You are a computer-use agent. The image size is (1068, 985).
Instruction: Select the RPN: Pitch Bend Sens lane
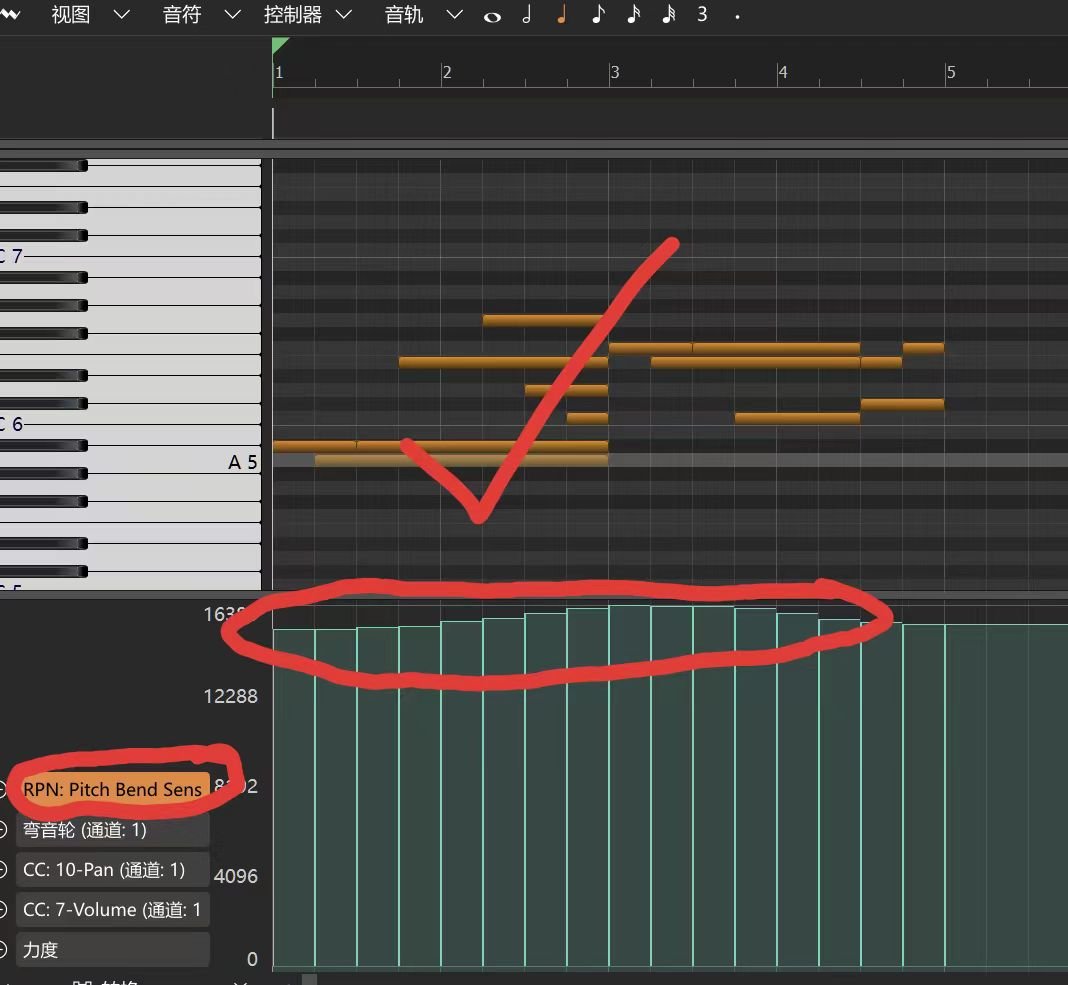click(x=112, y=789)
